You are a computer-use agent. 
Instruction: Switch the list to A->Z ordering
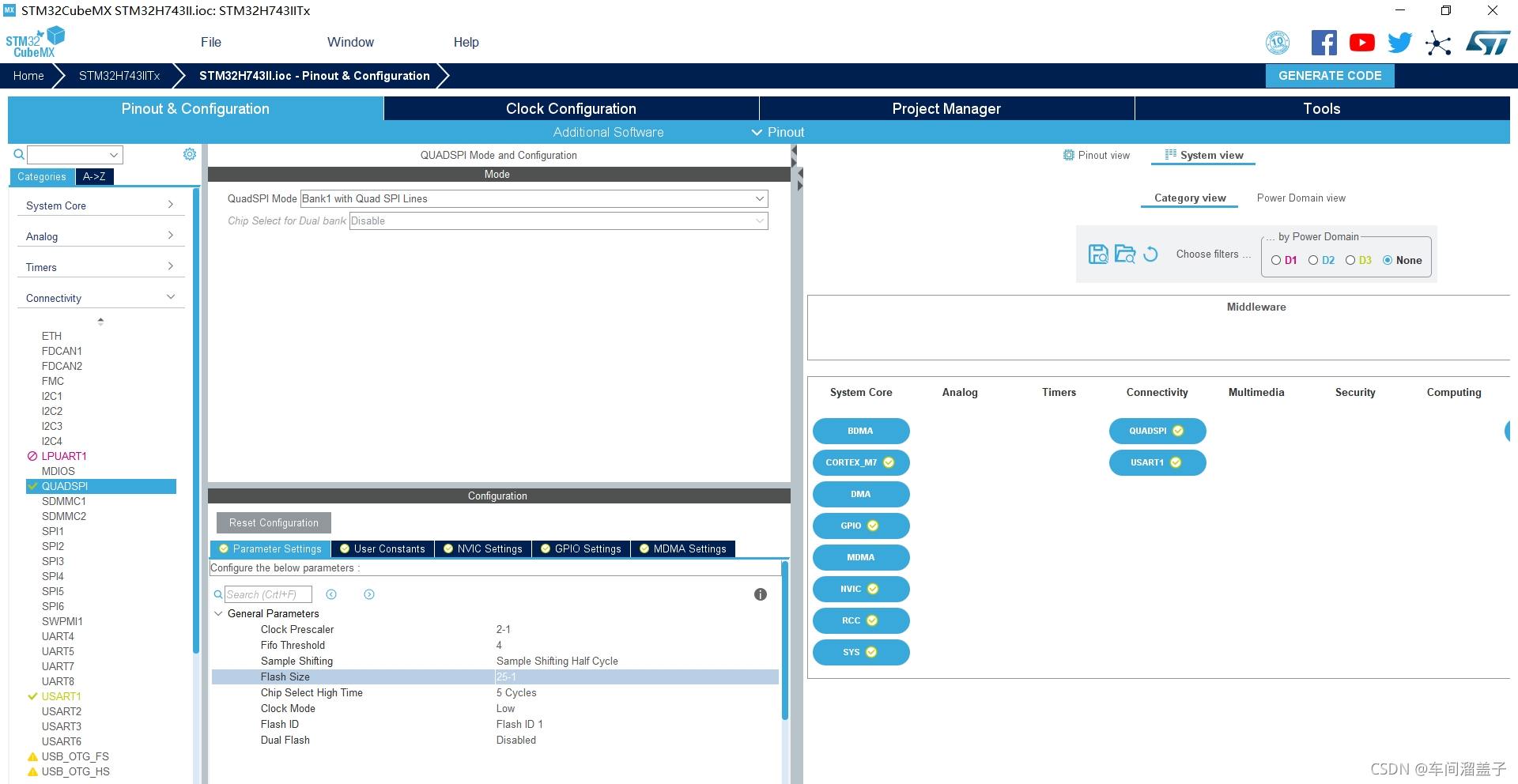click(94, 176)
